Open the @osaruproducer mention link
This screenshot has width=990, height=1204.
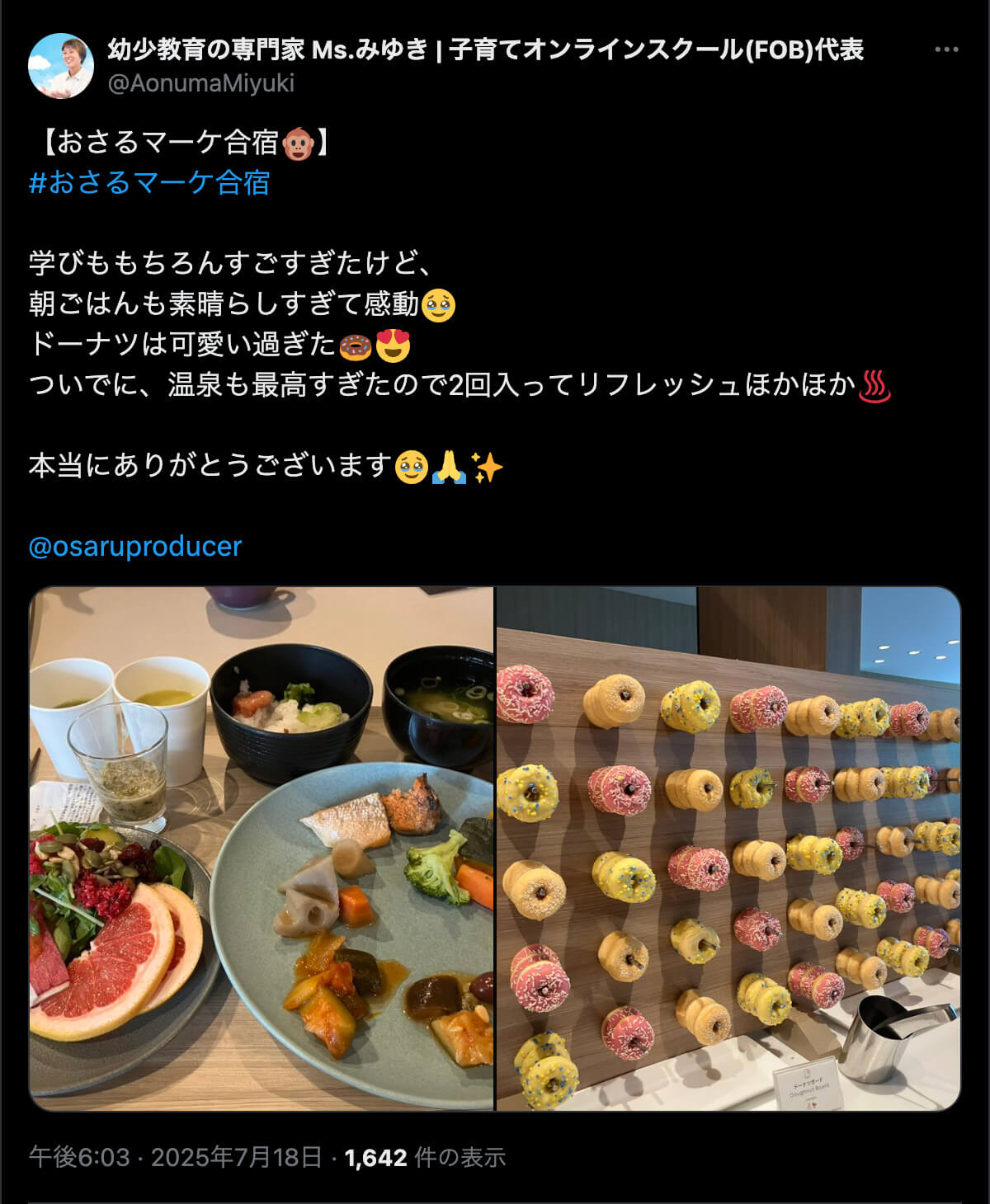pyautogui.click(x=135, y=546)
